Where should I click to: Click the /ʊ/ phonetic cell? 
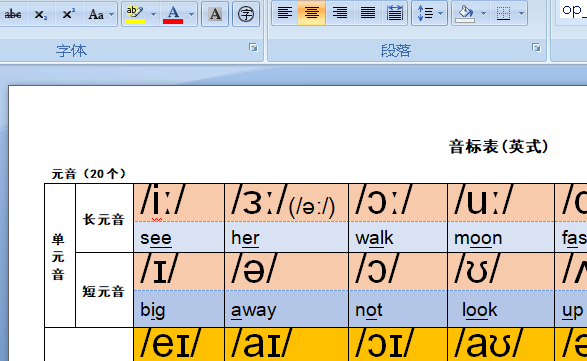(501, 271)
